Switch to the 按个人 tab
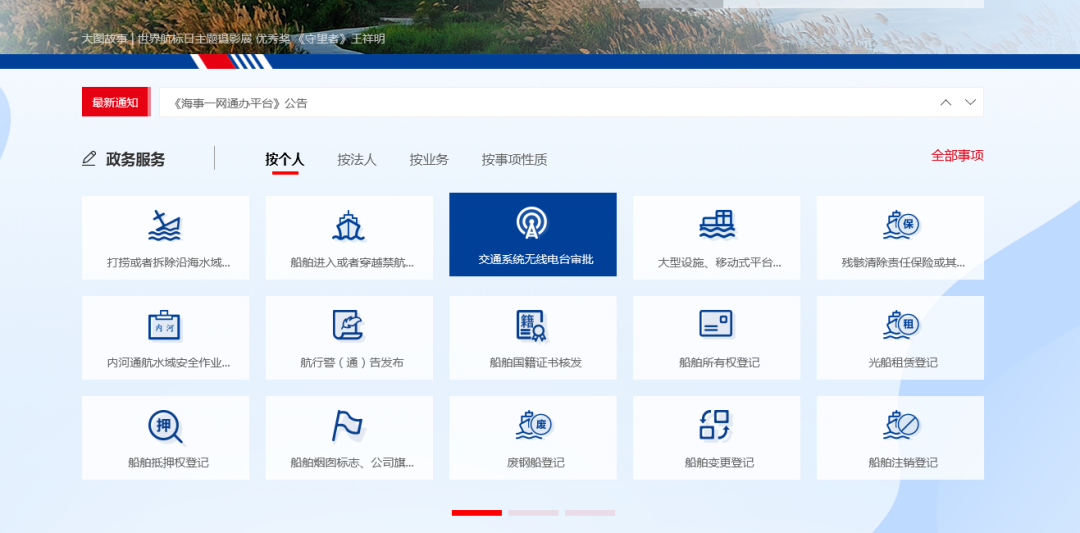Screen dimensions: 1080x533 point(284,160)
